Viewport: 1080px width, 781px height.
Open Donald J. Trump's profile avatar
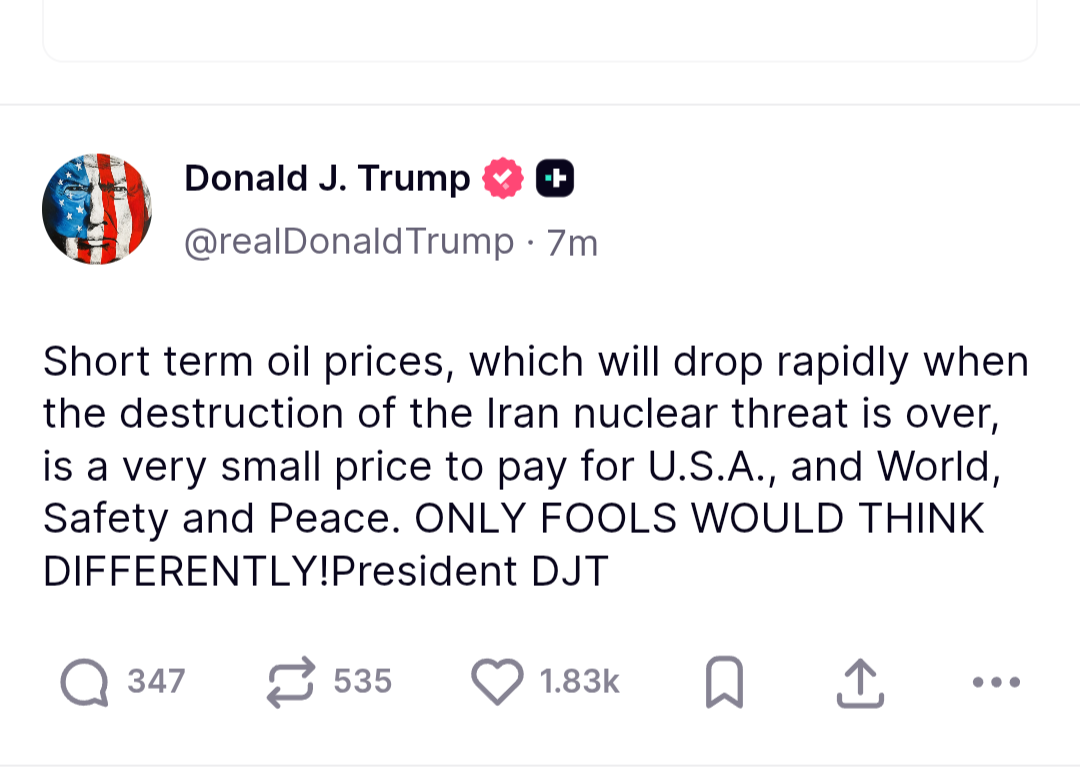pyautogui.click(x=97, y=209)
